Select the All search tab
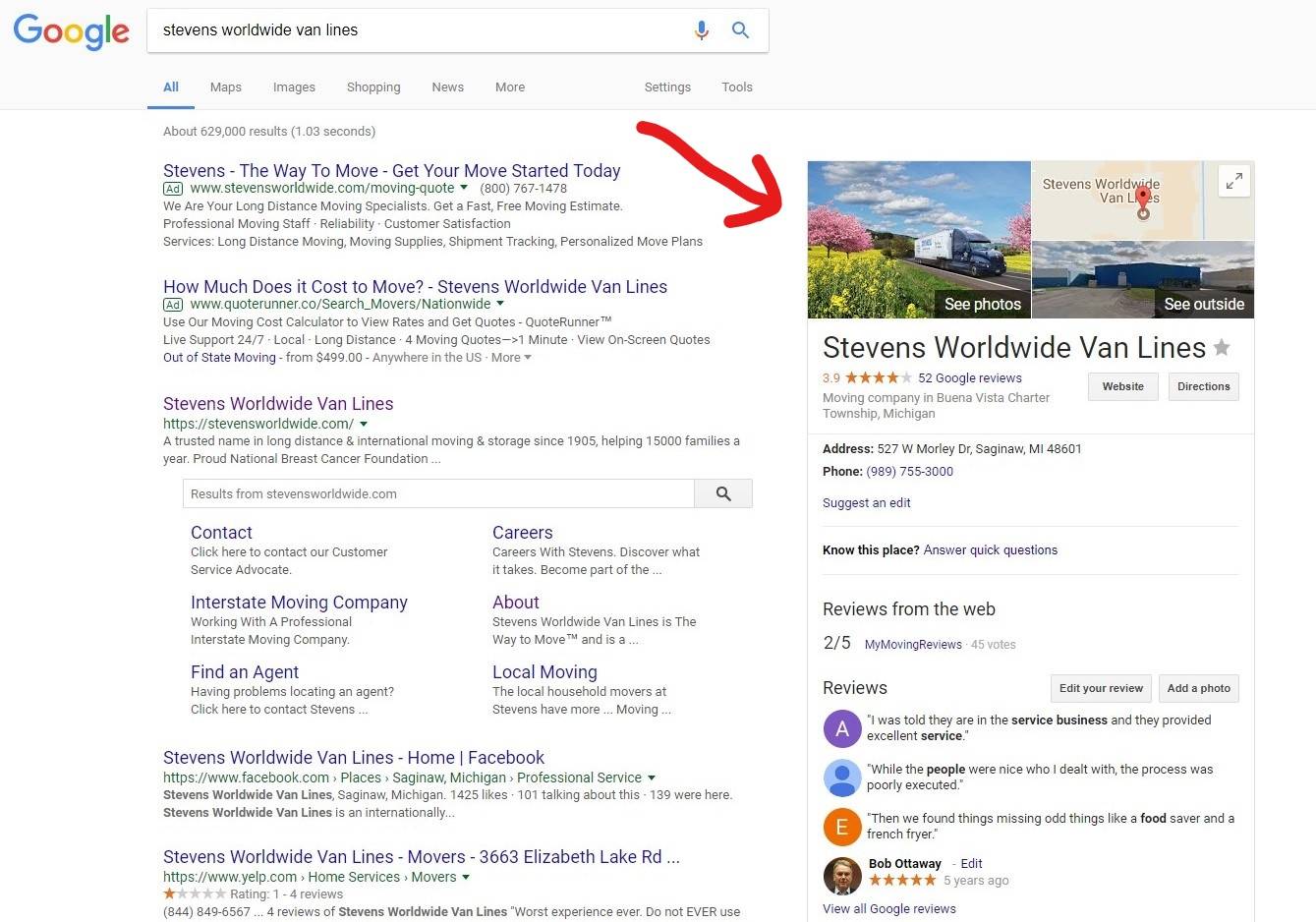Screen dimensions: 1316x922 171,86
